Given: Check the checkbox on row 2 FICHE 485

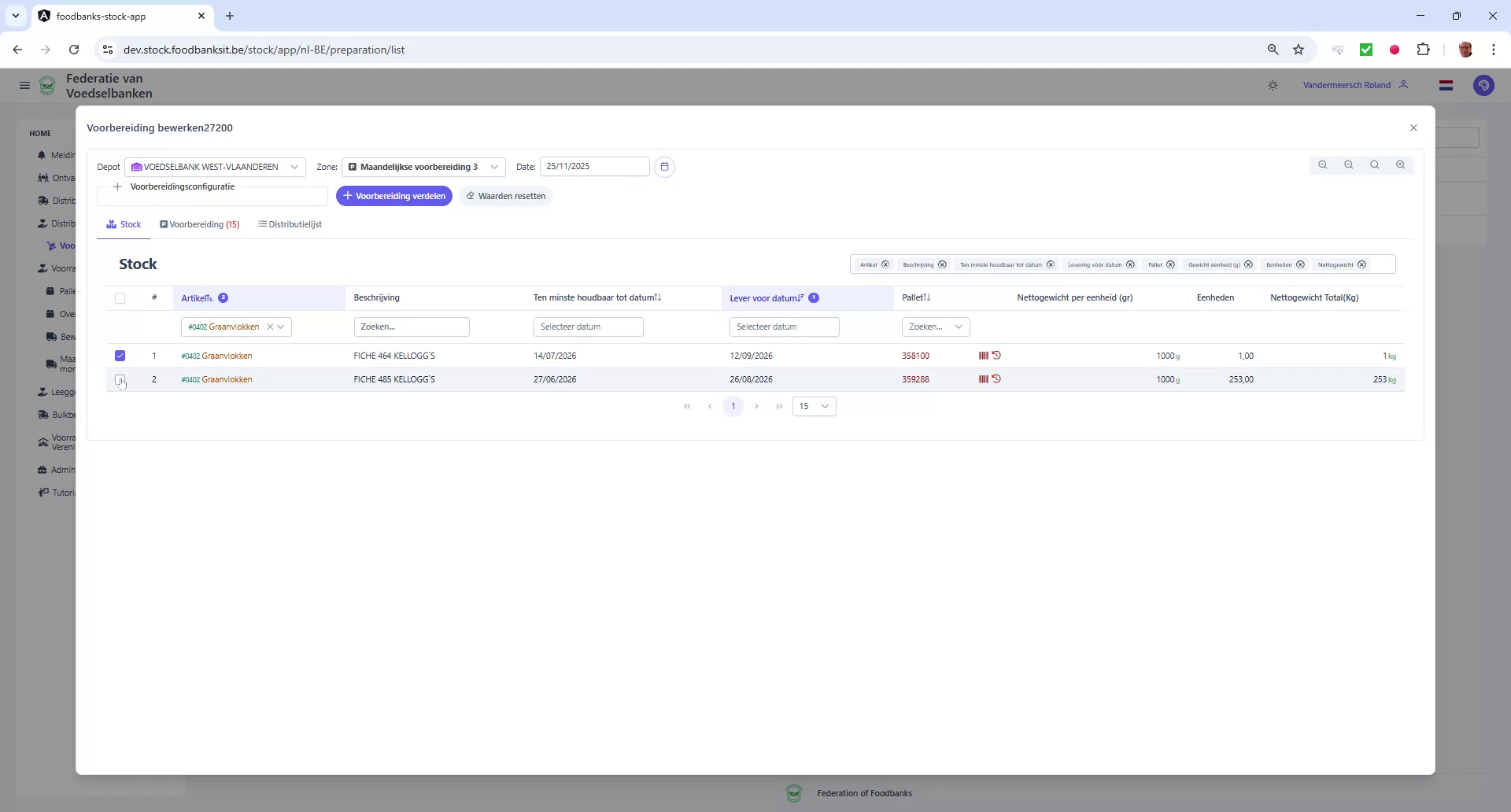Looking at the screenshot, I should [120, 380].
